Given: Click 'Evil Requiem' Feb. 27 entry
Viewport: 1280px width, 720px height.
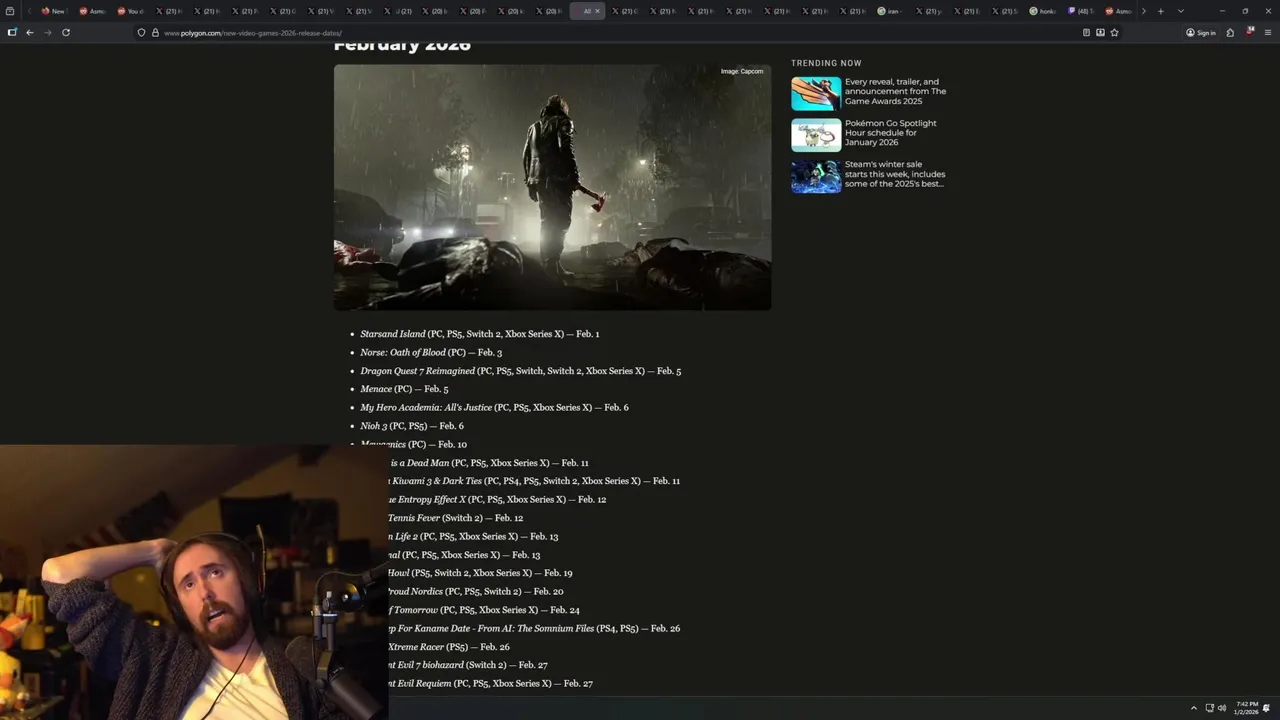Looking at the screenshot, I should 491,684.
